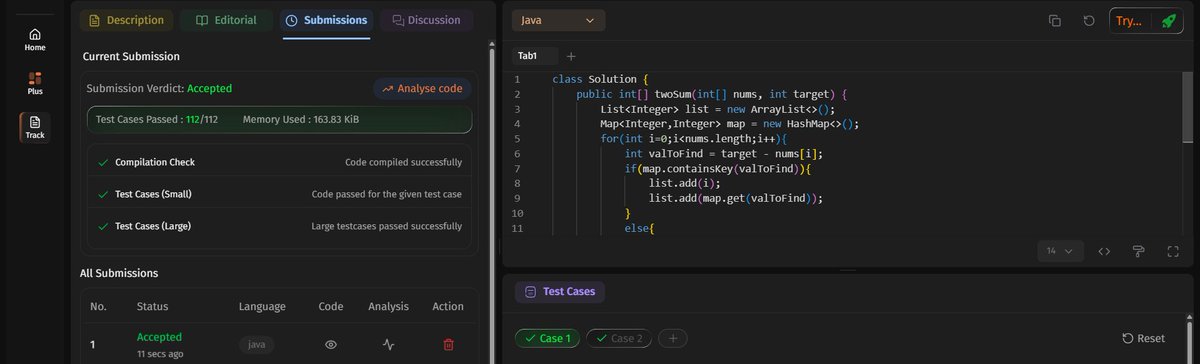The image size is (1200, 364).
Task: Toggle fullscreen editor mode
Action: (x=1173, y=251)
